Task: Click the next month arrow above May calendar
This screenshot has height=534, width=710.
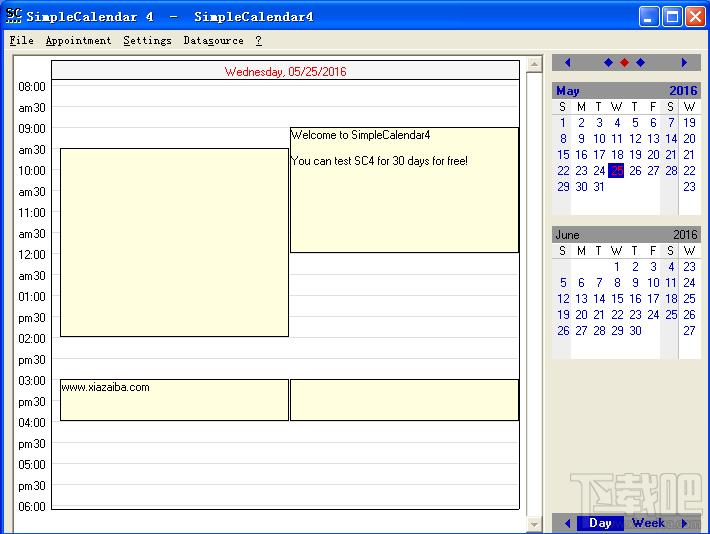Action: click(684, 63)
